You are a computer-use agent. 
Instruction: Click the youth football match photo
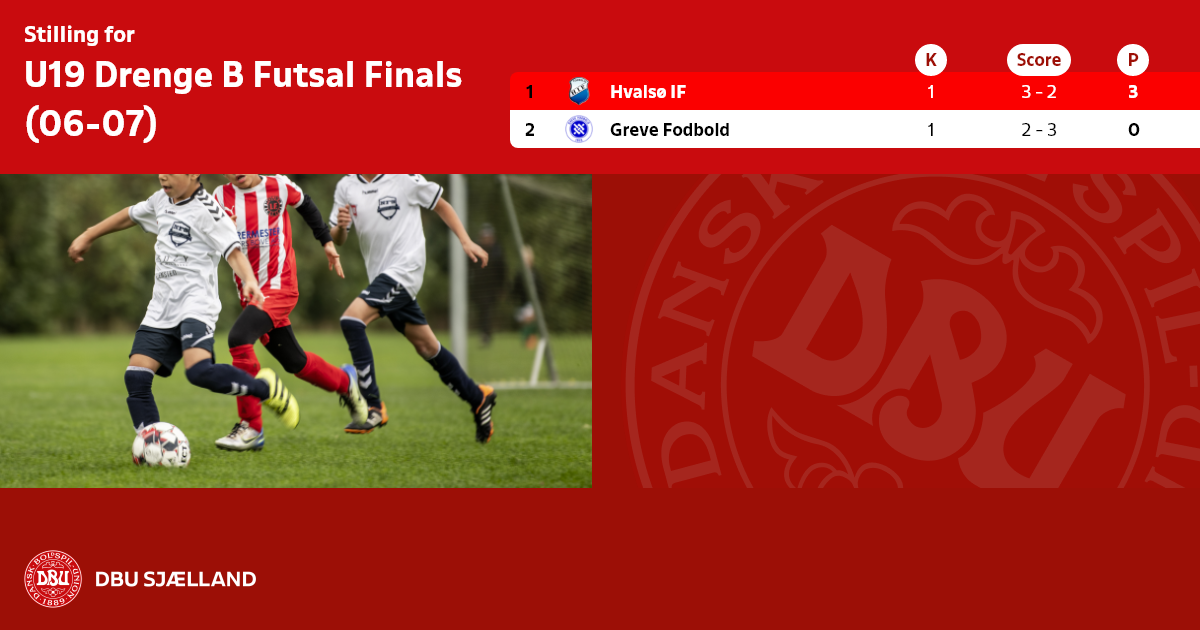click(296, 331)
